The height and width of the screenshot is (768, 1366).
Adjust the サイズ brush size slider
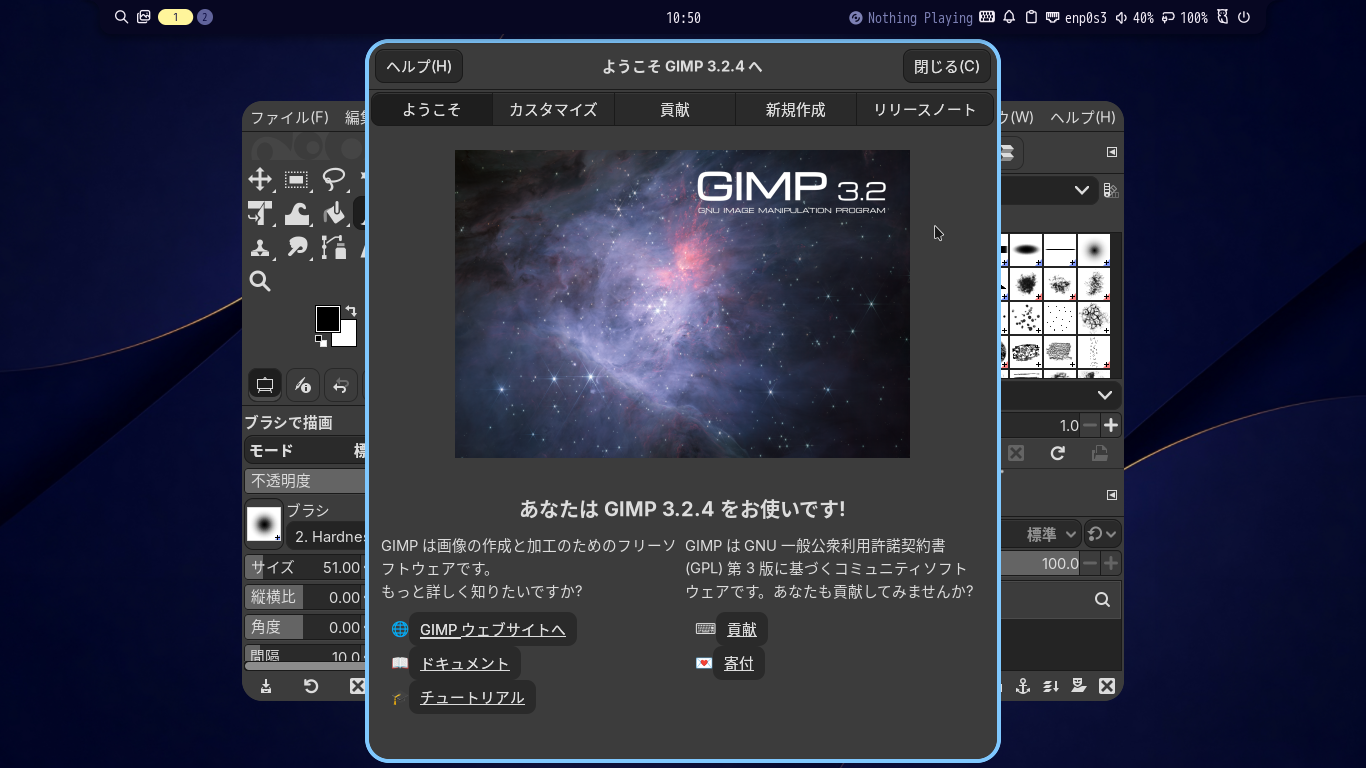coord(306,567)
